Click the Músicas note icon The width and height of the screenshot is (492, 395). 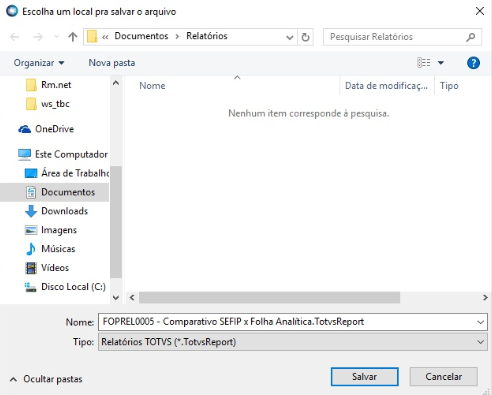[x=31, y=249]
